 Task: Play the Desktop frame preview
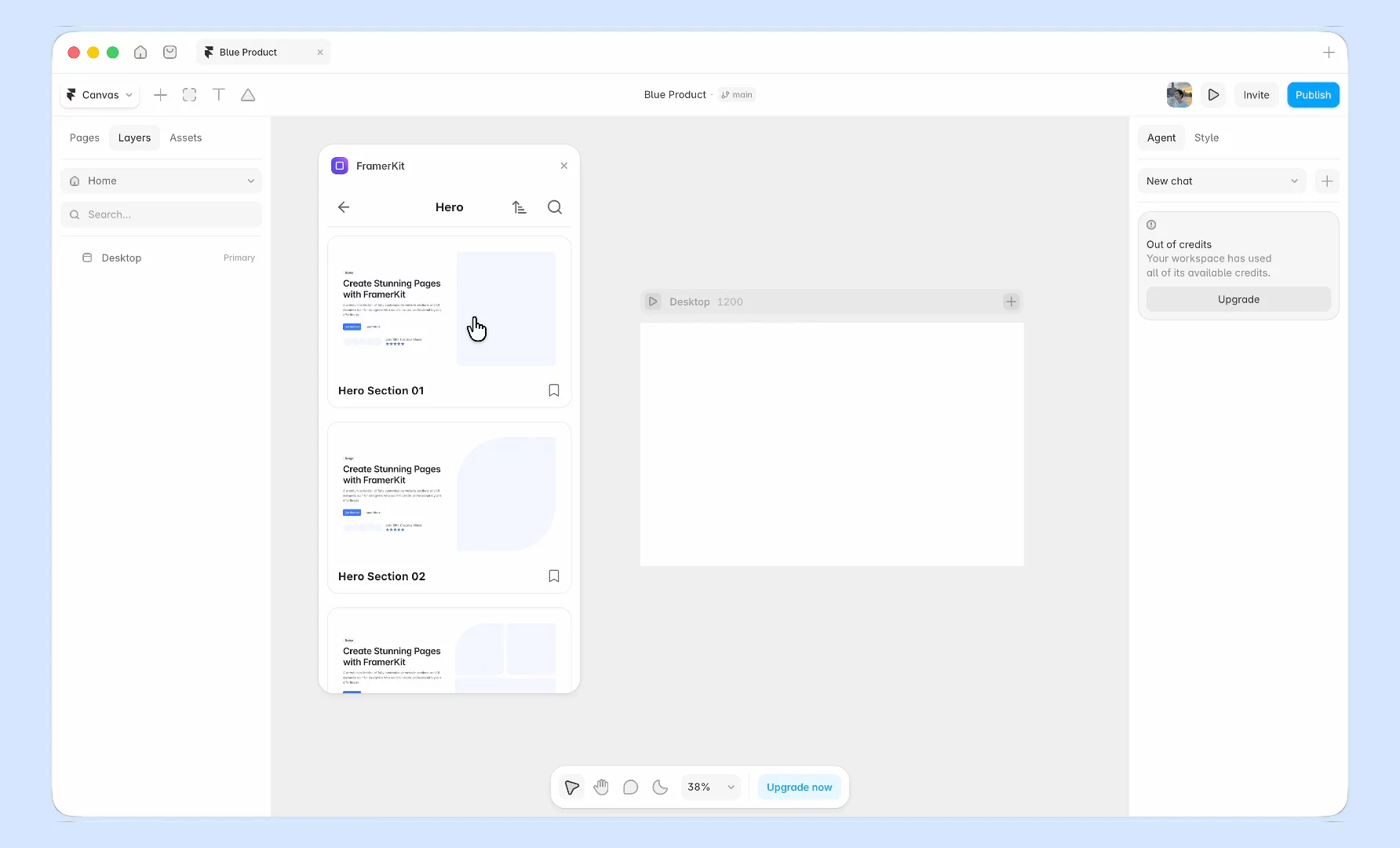click(x=653, y=302)
